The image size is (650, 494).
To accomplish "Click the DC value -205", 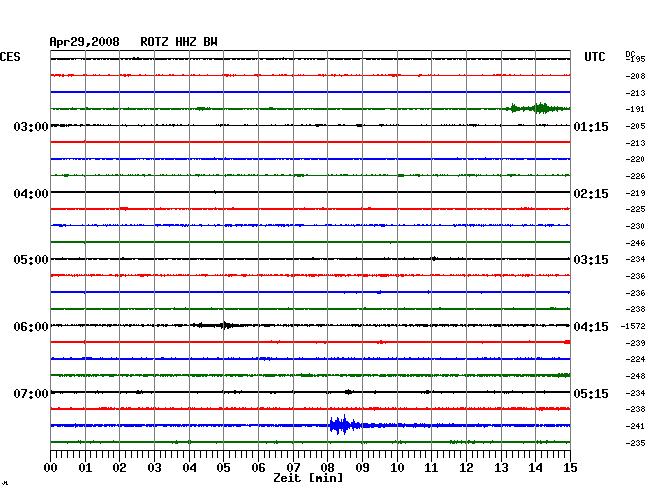I will (x=635, y=126).
